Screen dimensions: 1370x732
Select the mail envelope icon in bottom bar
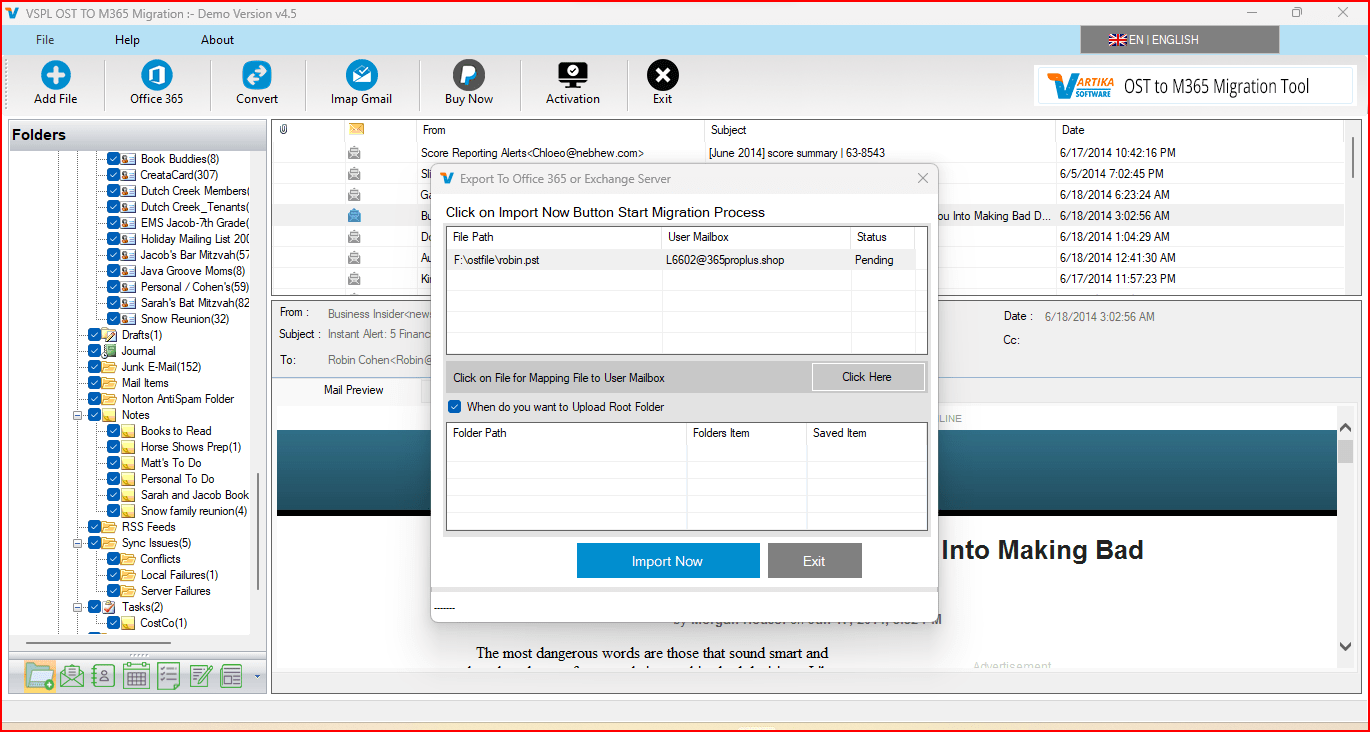click(72, 676)
